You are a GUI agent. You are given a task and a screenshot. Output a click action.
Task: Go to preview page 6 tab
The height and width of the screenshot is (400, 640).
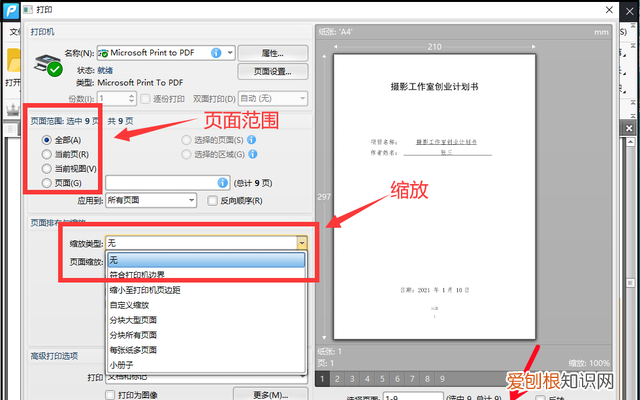point(397,379)
